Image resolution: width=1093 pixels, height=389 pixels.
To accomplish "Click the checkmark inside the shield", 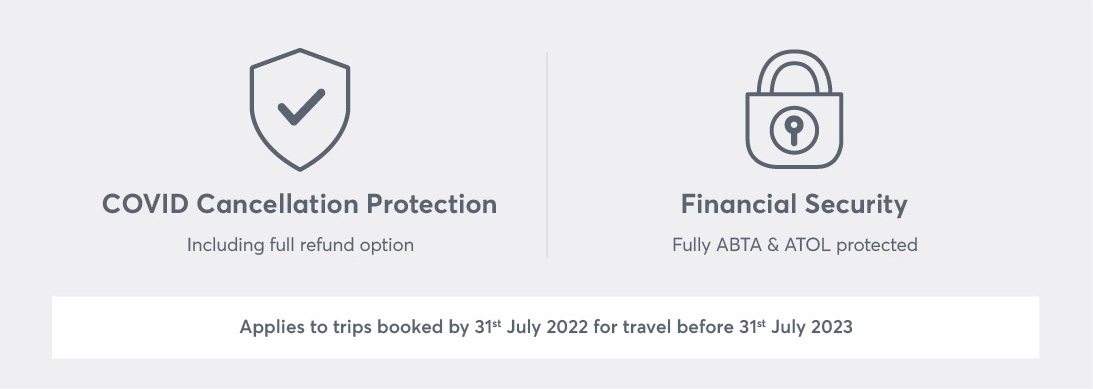I will 301,107.
